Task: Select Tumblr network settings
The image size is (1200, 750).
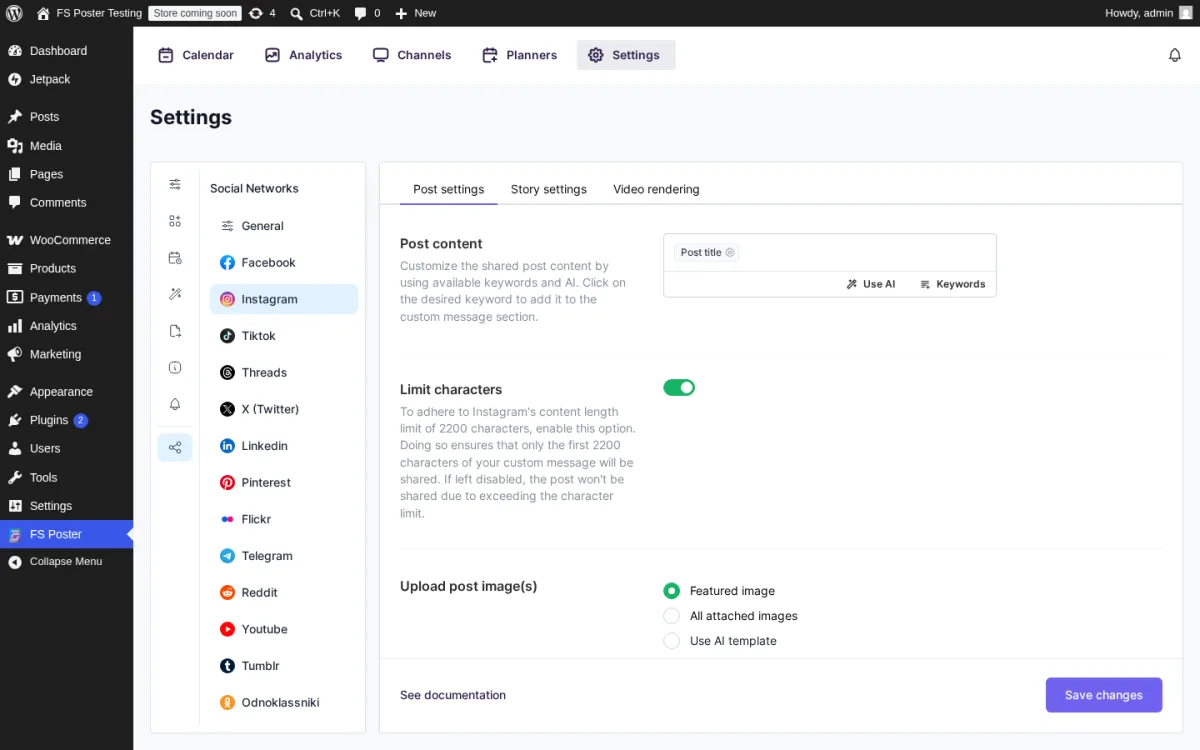Action: click(284, 666)
